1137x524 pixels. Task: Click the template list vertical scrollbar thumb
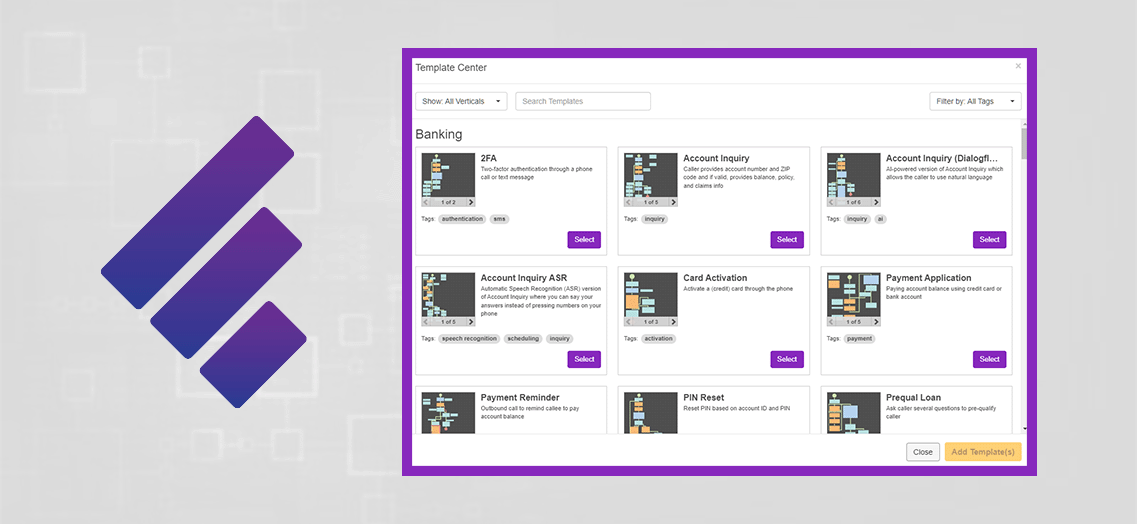tap(1024, 144)
